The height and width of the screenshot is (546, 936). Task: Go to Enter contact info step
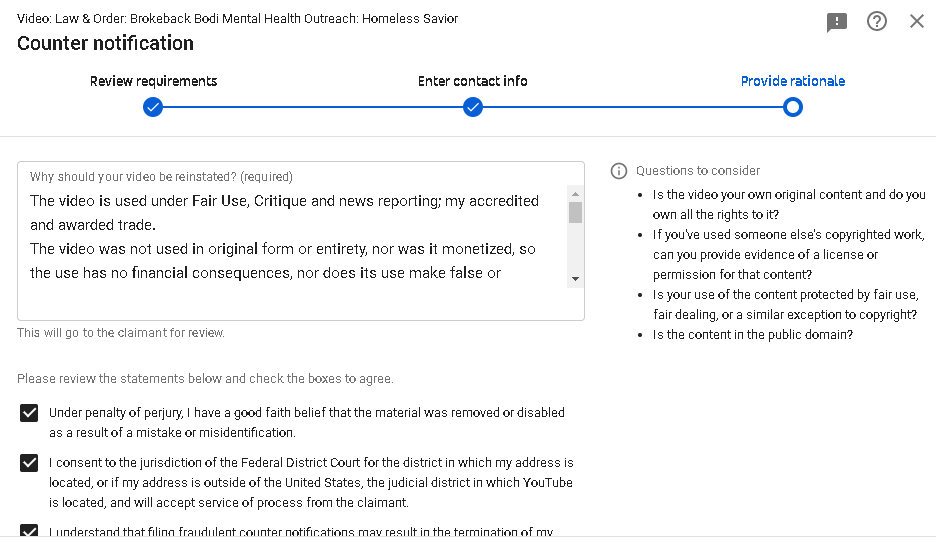tap(472, 81)
